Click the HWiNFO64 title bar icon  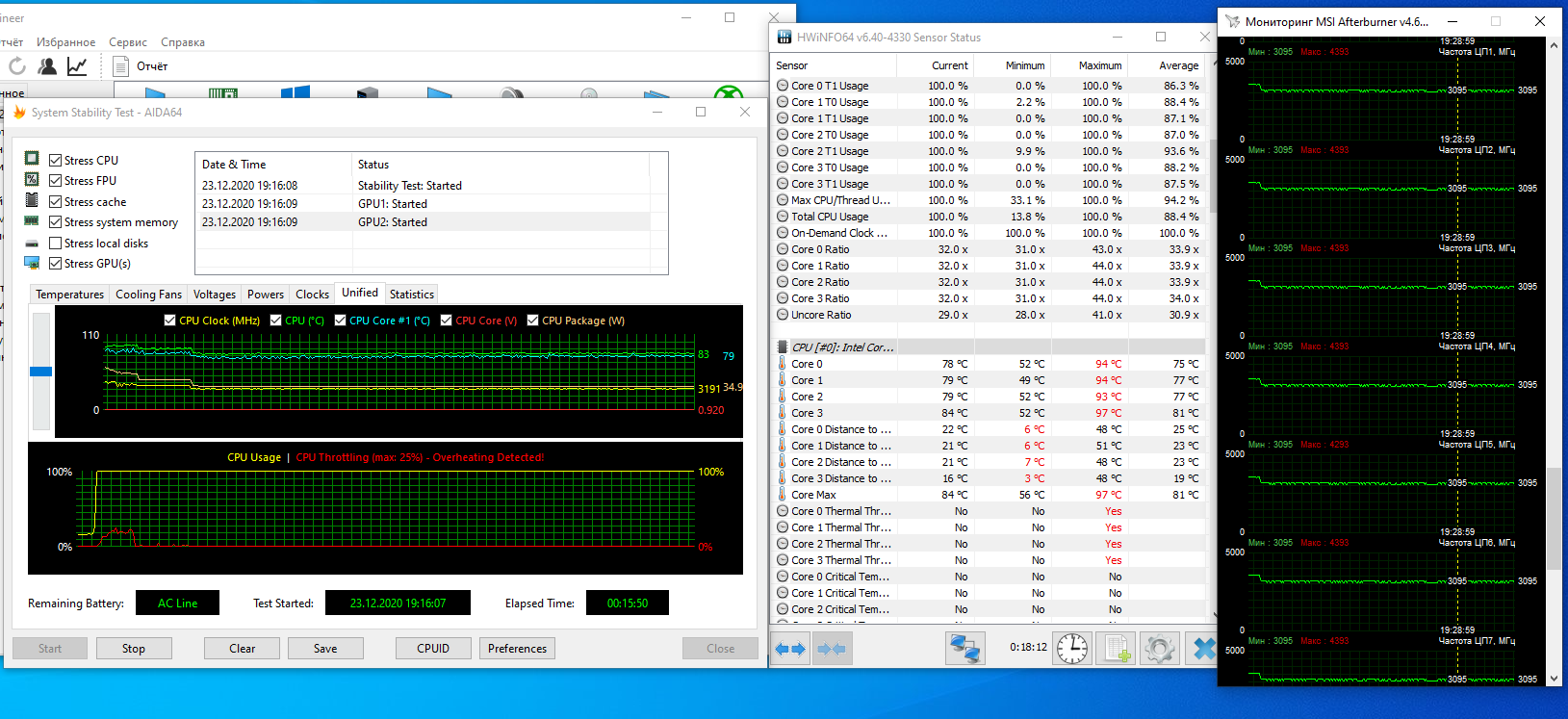(784, 38)
